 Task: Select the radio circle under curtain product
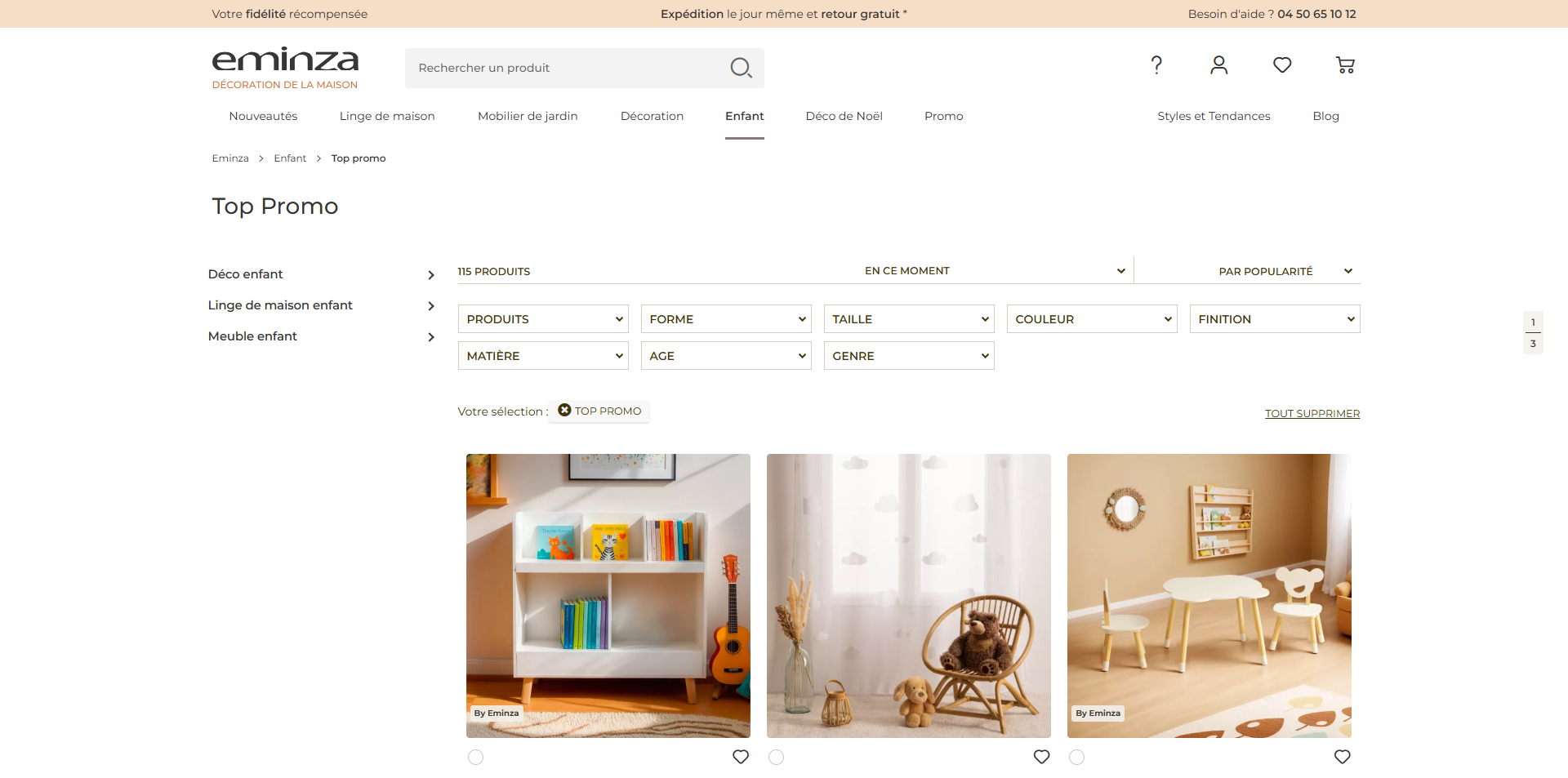776,758
